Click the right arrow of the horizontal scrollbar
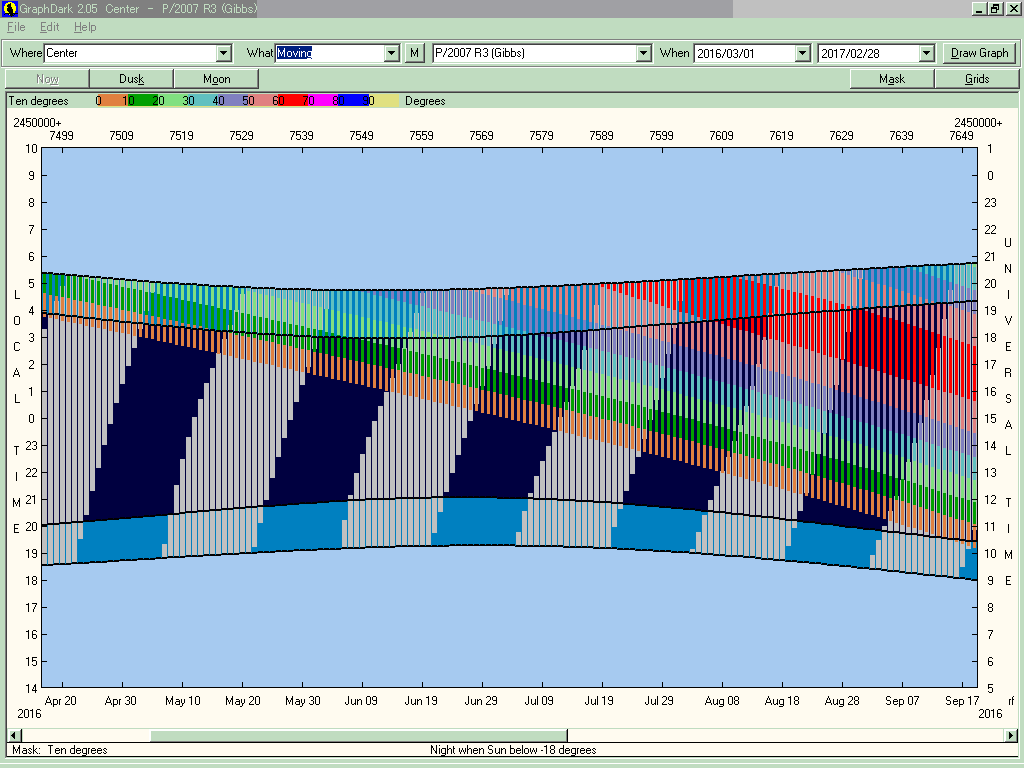The image size is (1024, 768). (x=1011, y=736)
